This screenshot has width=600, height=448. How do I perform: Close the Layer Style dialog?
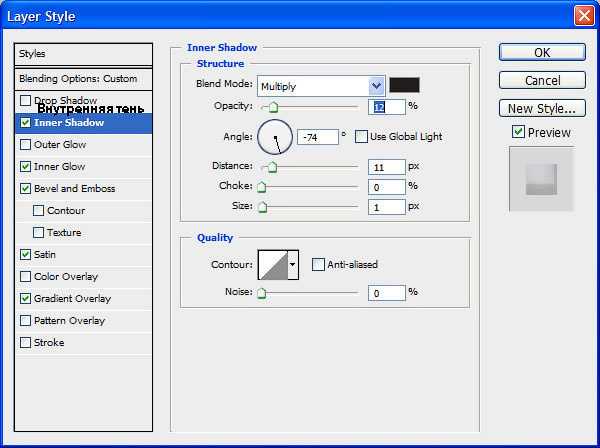584,16
